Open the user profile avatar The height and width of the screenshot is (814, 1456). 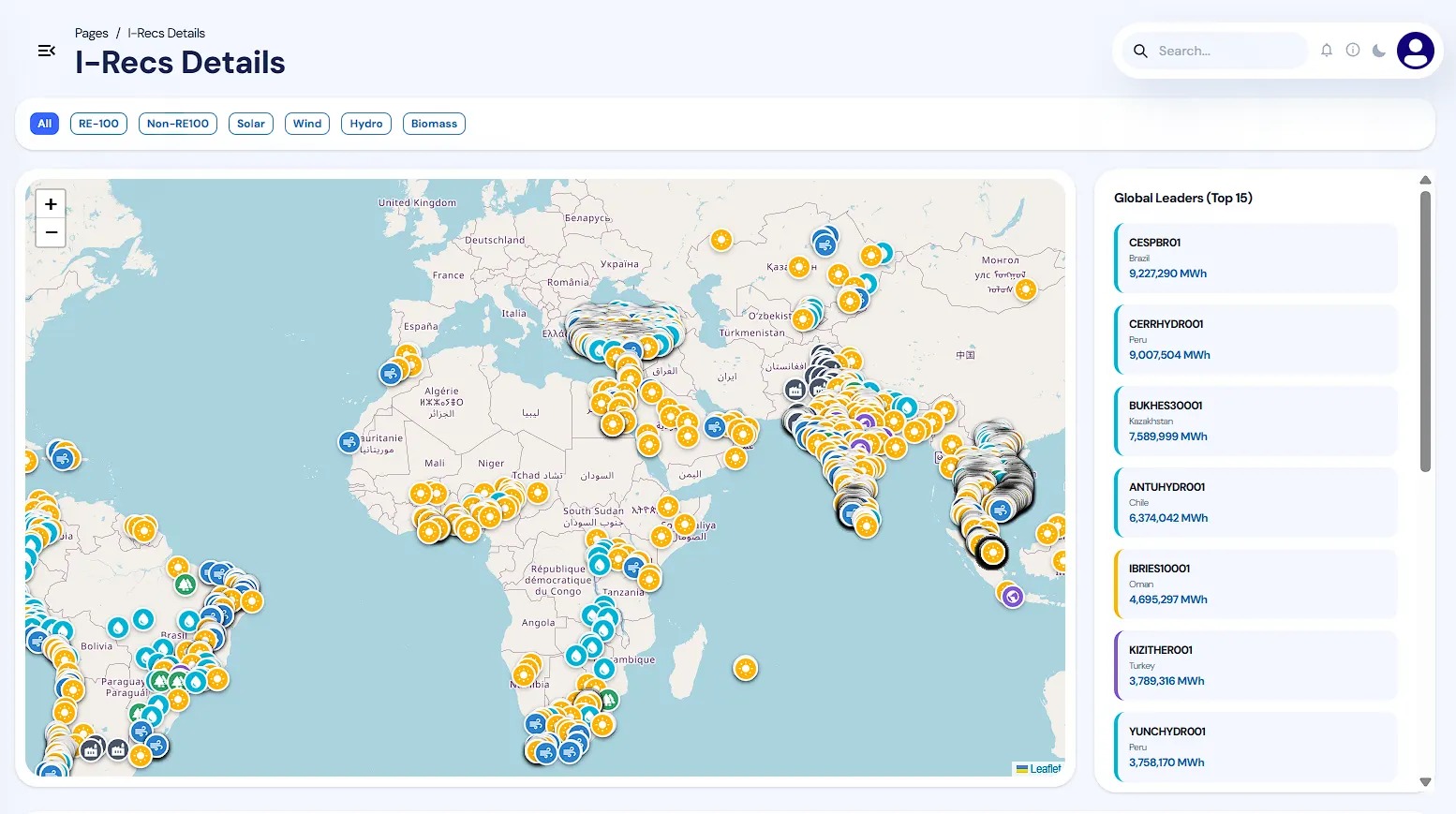coord(1415,51)
